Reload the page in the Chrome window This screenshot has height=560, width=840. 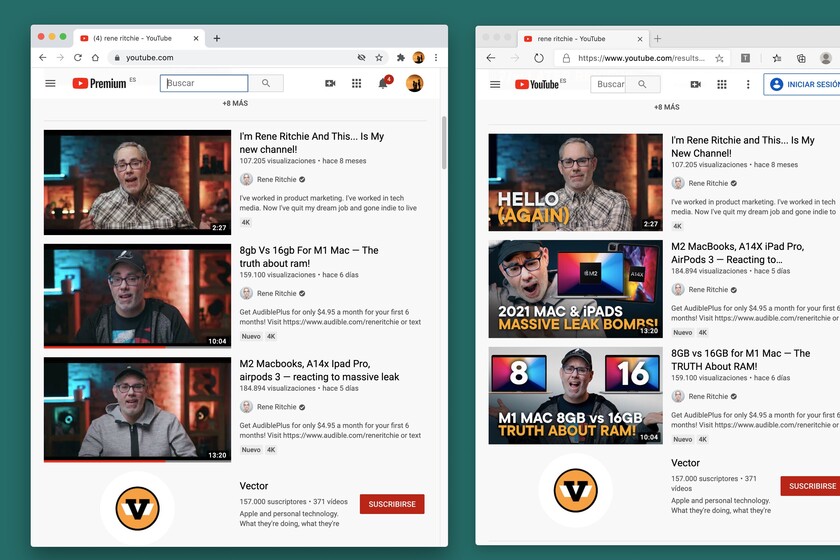pyautogui.click(x=78, y=57)
